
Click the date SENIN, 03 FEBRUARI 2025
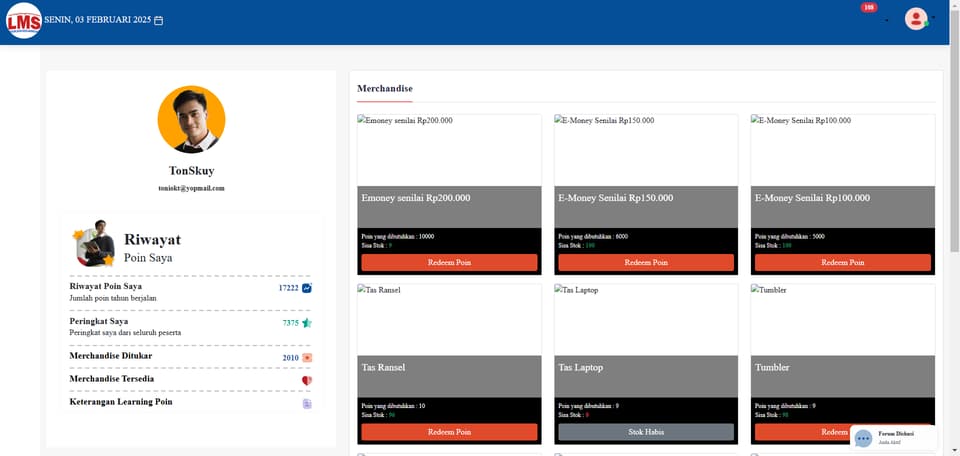(97, 20)
